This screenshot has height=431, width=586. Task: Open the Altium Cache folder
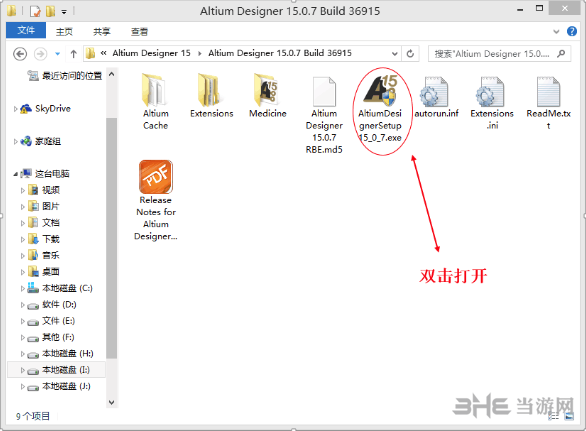click(x=155, y=102)
